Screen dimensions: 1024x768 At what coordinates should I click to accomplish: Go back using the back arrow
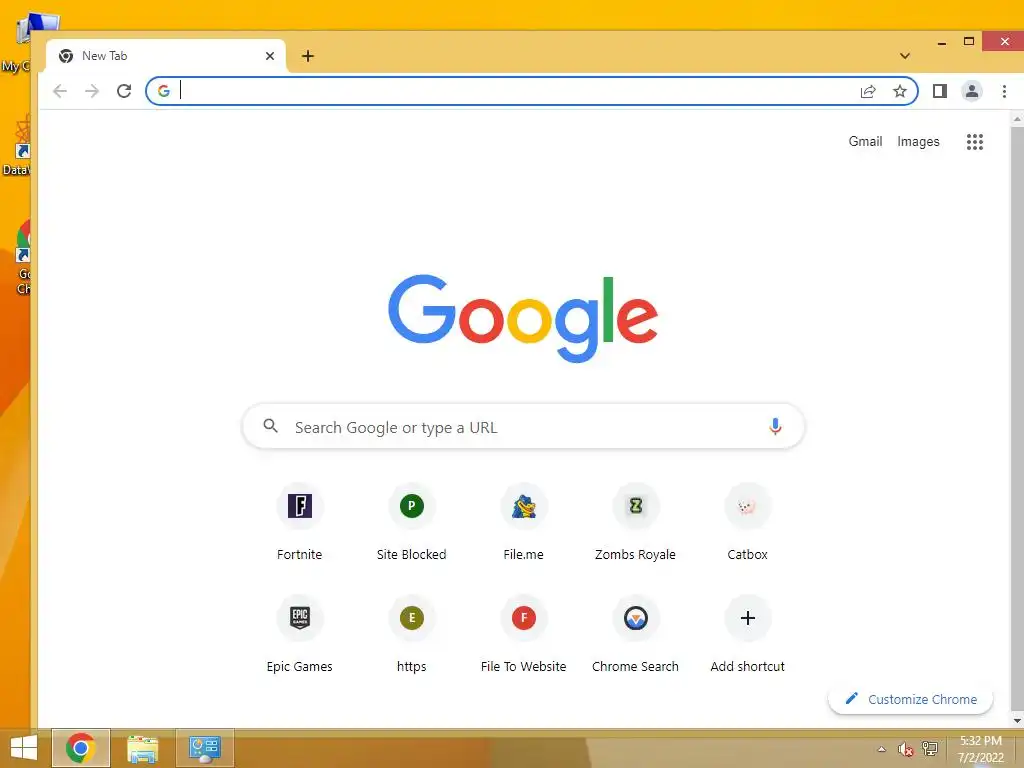60,91
